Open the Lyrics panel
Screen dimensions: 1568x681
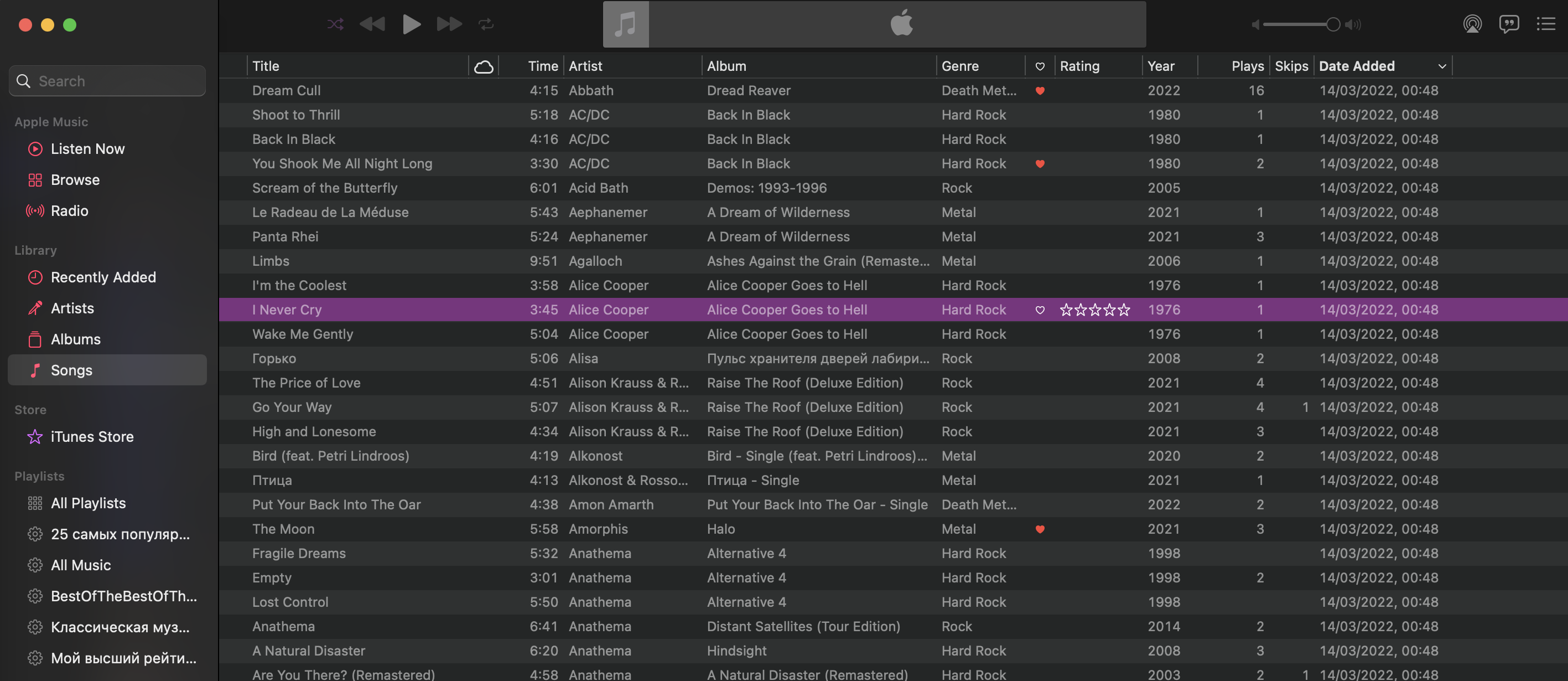click(x=1509, y=24)
